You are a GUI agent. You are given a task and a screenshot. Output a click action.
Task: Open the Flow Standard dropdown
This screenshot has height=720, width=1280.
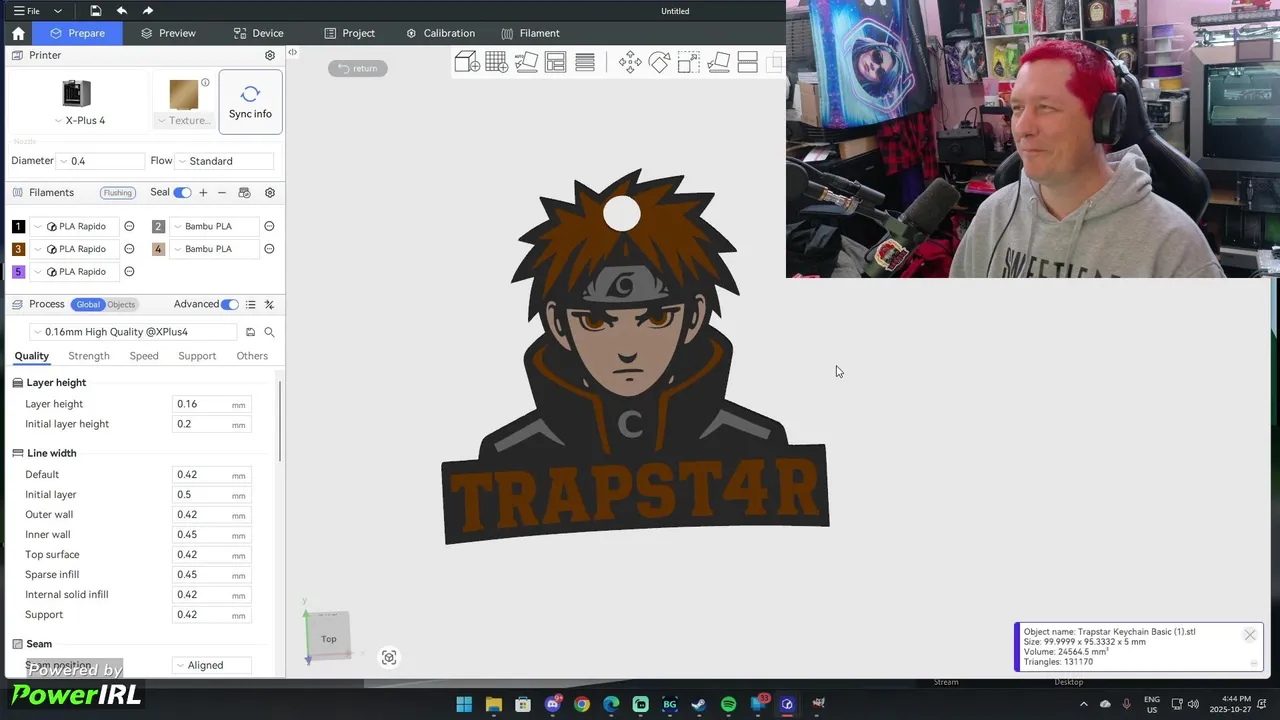[x=224, y=161]
